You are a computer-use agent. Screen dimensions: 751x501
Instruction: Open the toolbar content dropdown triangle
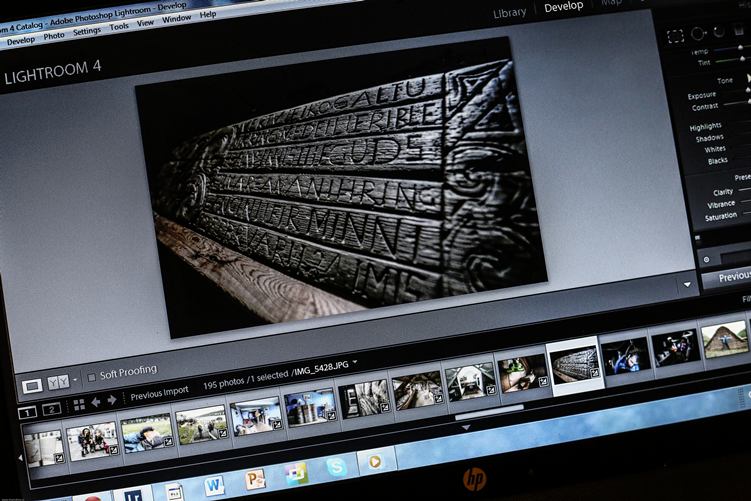pyautogui.click(x=687, y=285)
